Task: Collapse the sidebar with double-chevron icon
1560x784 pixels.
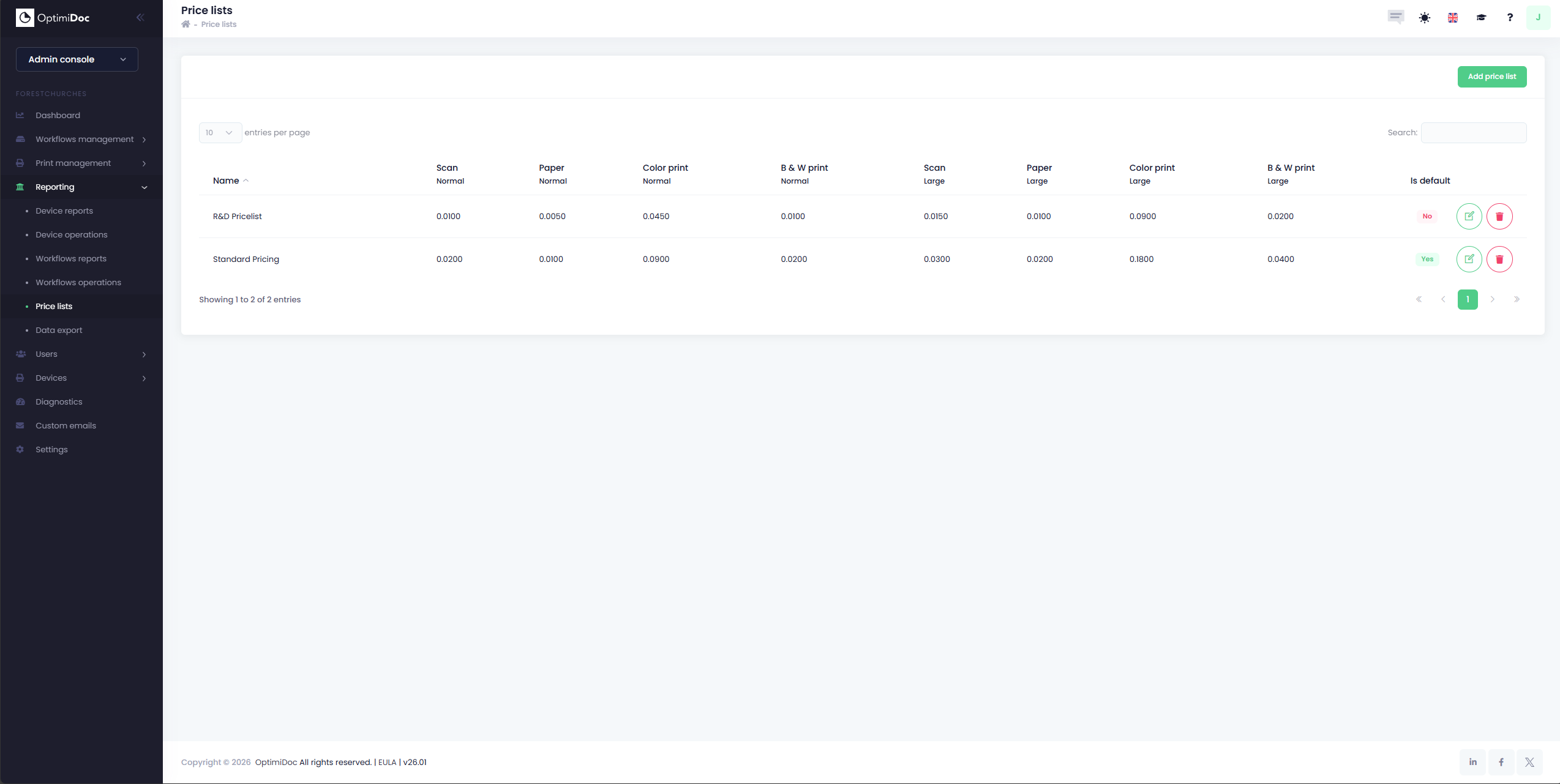Action: click(x=140, y=18)
